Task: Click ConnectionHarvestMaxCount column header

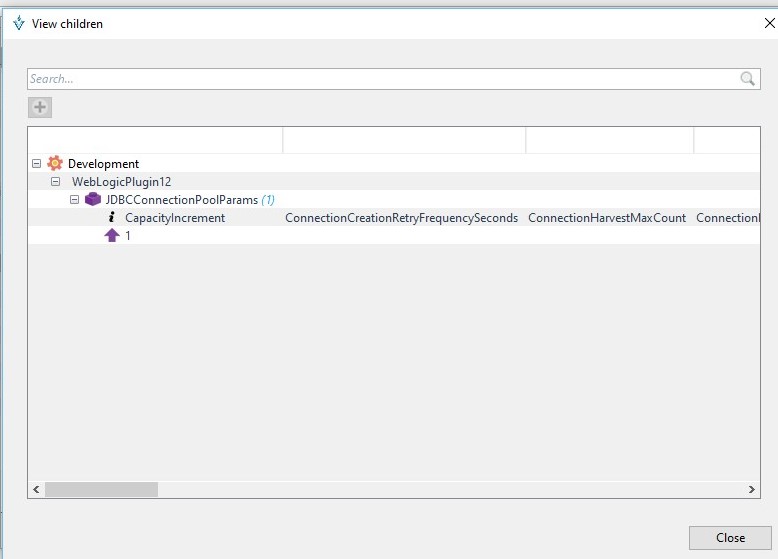Action: (x=607, y=218)
